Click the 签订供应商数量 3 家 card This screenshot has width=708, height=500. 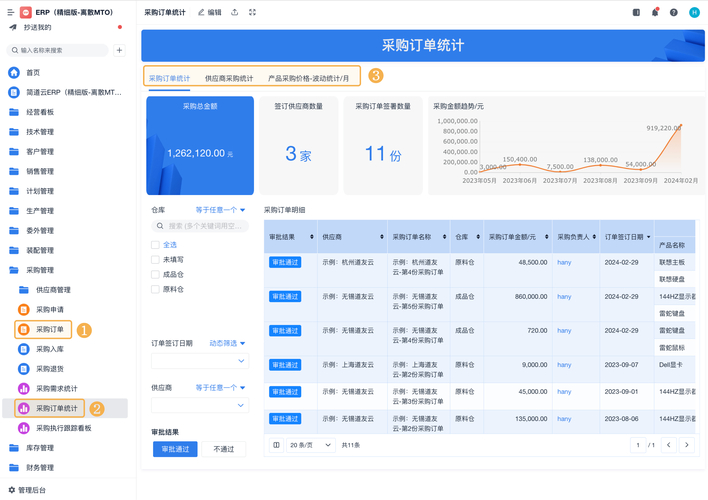[x=298, y=145]
